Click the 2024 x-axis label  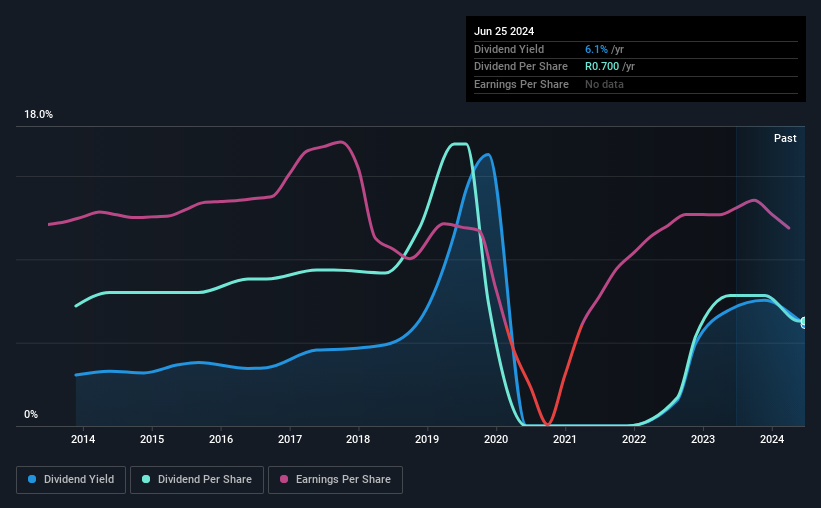[771, 439]
